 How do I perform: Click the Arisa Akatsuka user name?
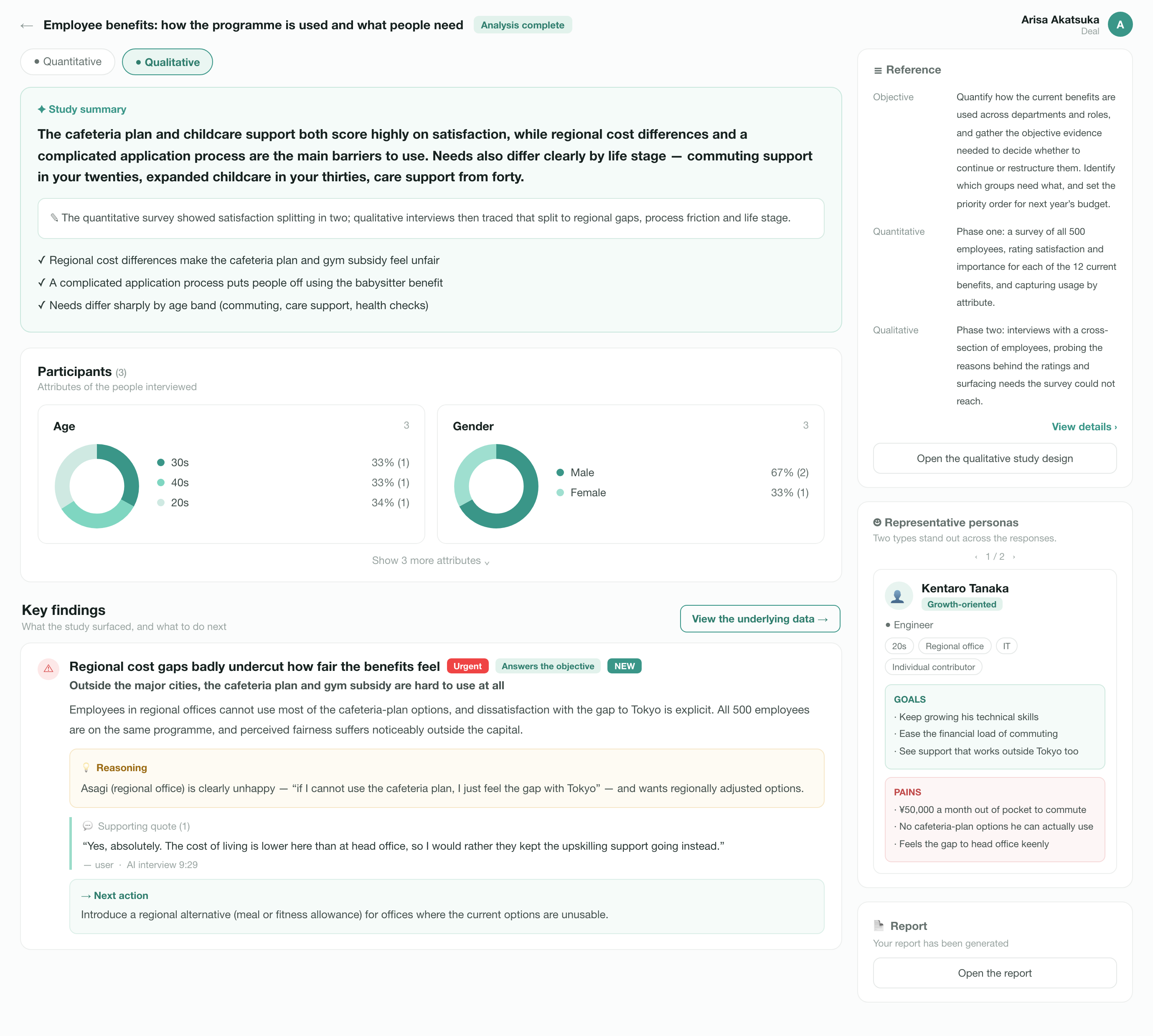pos(1060,20)
